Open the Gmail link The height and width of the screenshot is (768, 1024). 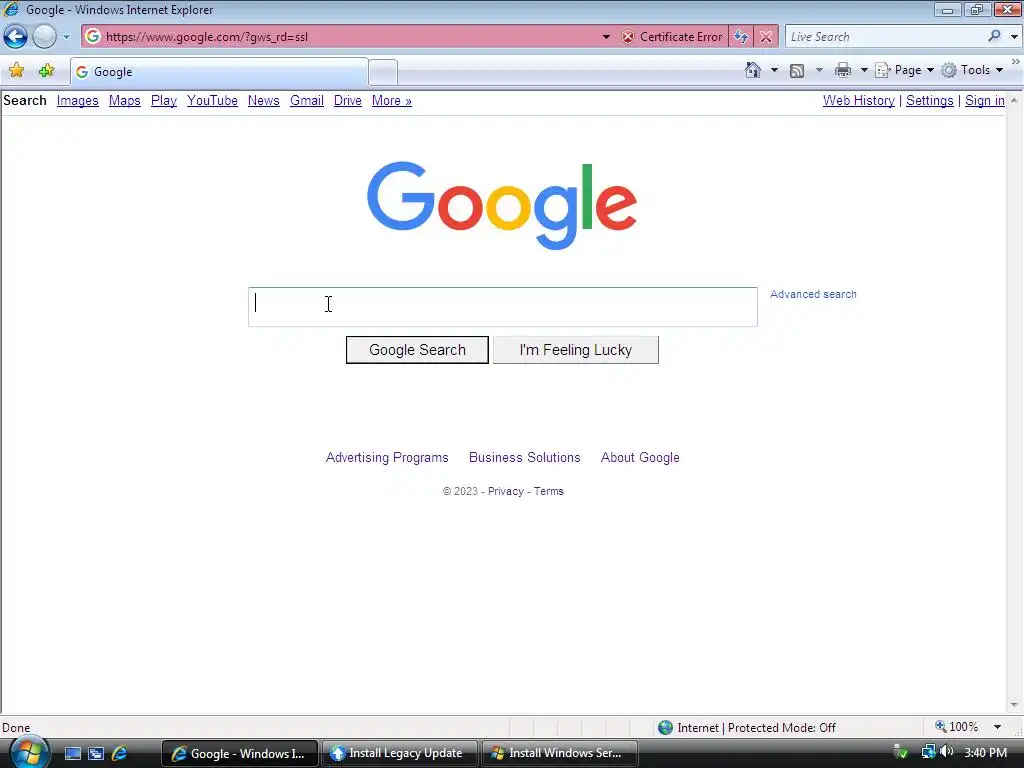307,101
